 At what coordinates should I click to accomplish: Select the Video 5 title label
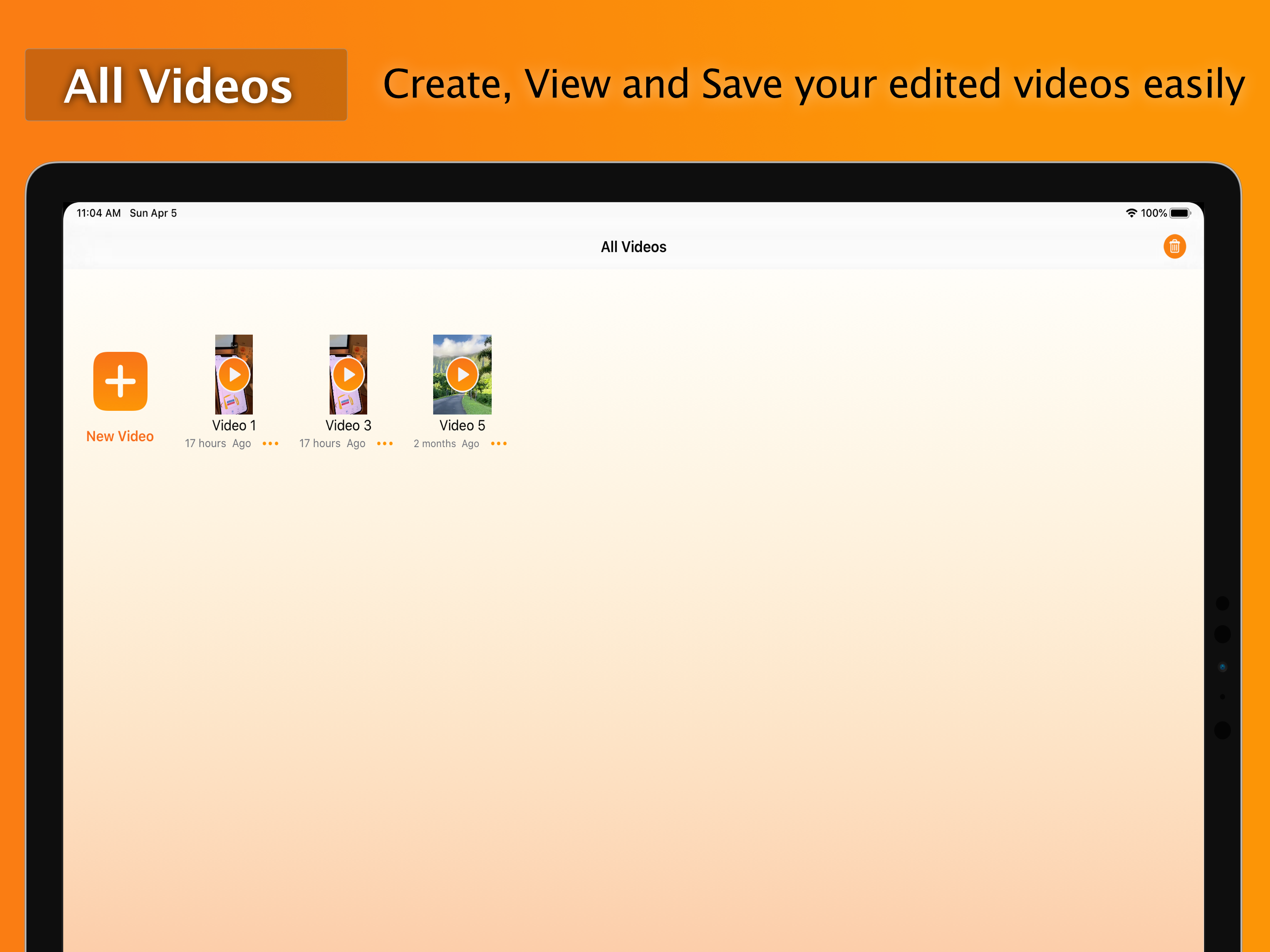(462, 425)
